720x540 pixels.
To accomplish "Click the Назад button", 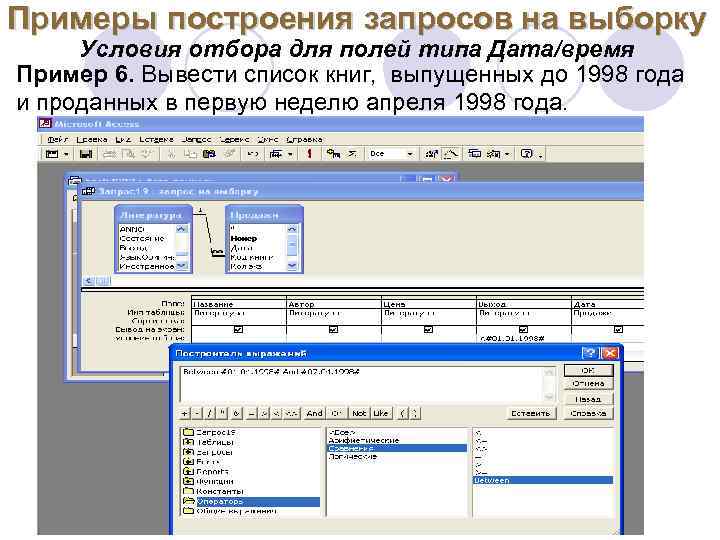I will tap(589, 399).
